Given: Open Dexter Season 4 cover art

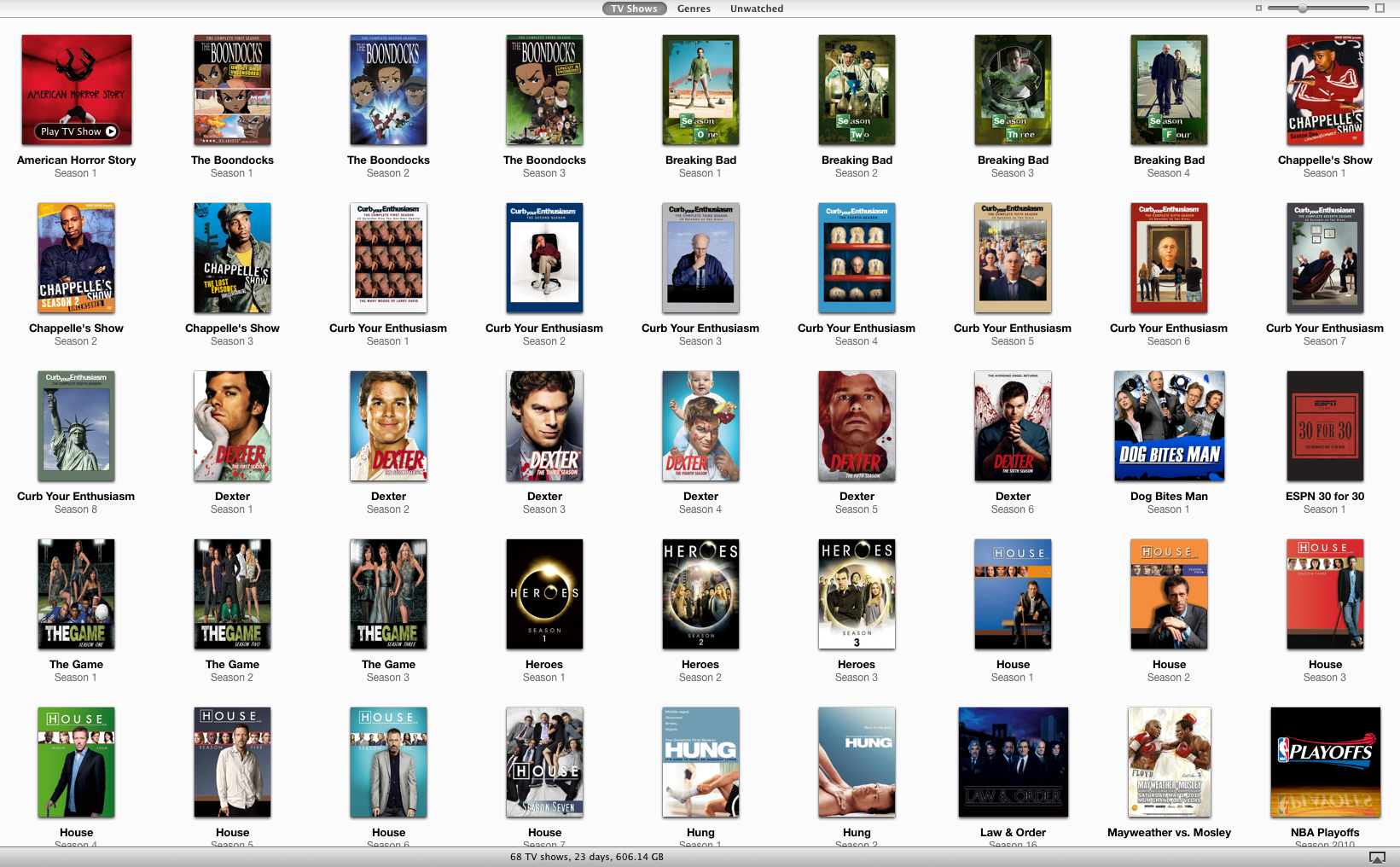Looking at the screenshot, I should [x=700, y=426].
